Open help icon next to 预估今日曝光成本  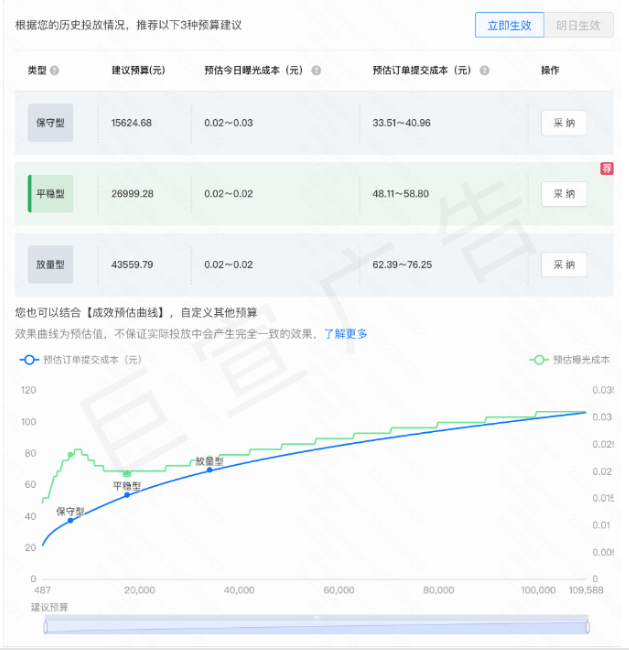click(x=316, y=70)
